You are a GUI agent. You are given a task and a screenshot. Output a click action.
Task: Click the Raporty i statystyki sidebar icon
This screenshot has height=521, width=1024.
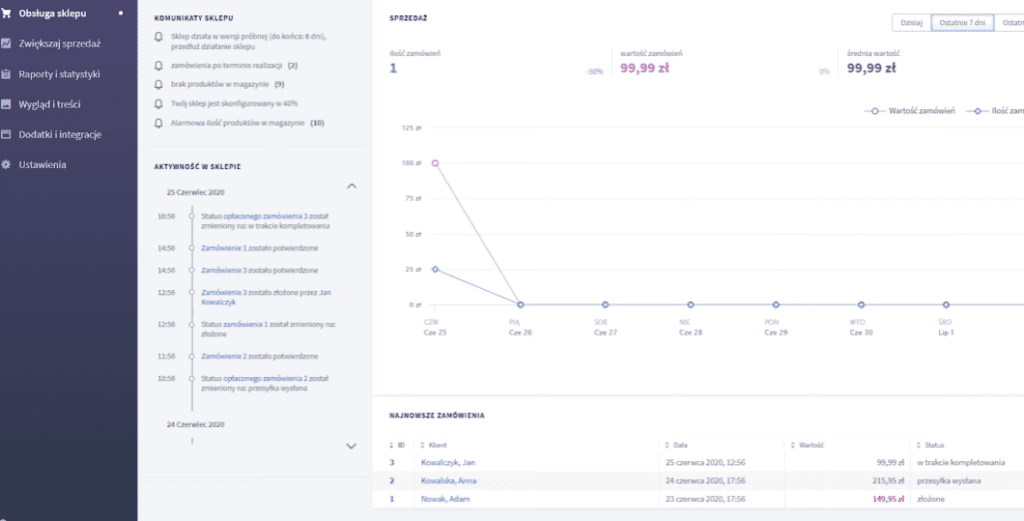[x=7, y=74]
